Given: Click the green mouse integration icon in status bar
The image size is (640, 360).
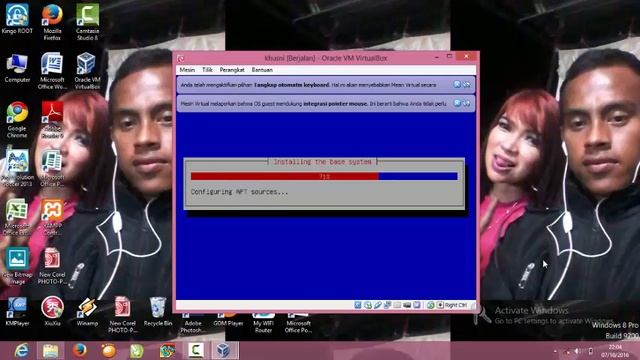Looking at the screenshot, I should [430, 305].
